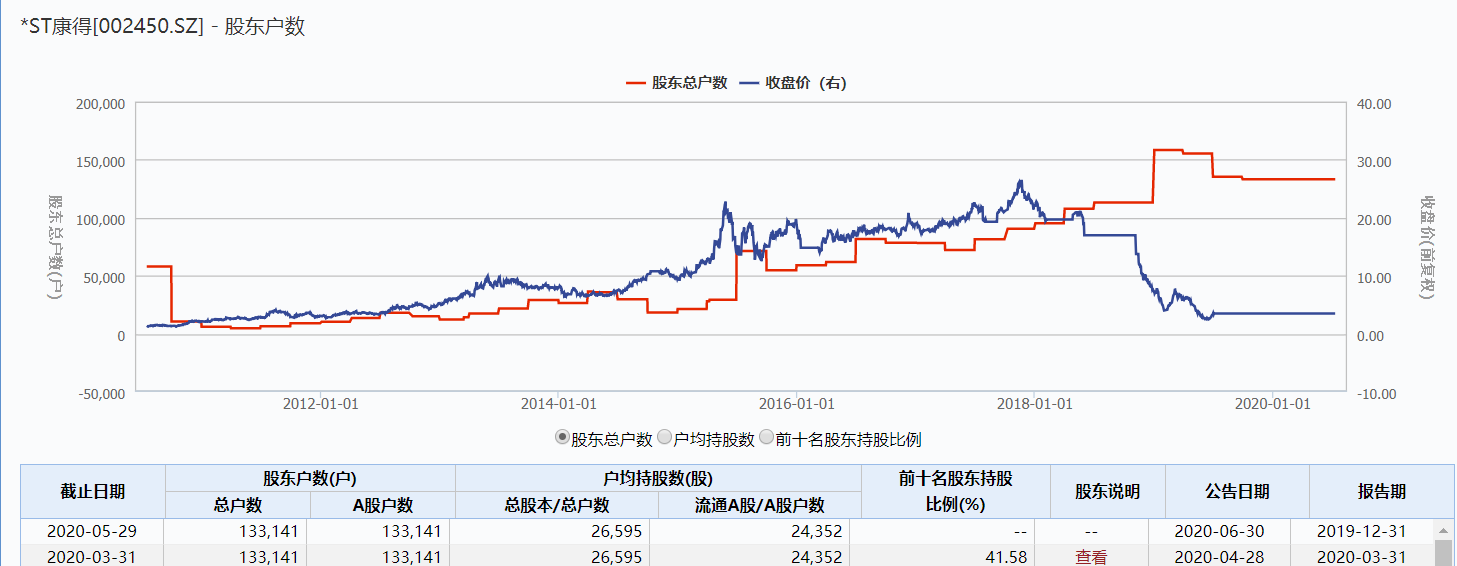Toggle the 收盘价(右) legend series
The height and width of the screenshot is (566, 1457).
point(793,83)
